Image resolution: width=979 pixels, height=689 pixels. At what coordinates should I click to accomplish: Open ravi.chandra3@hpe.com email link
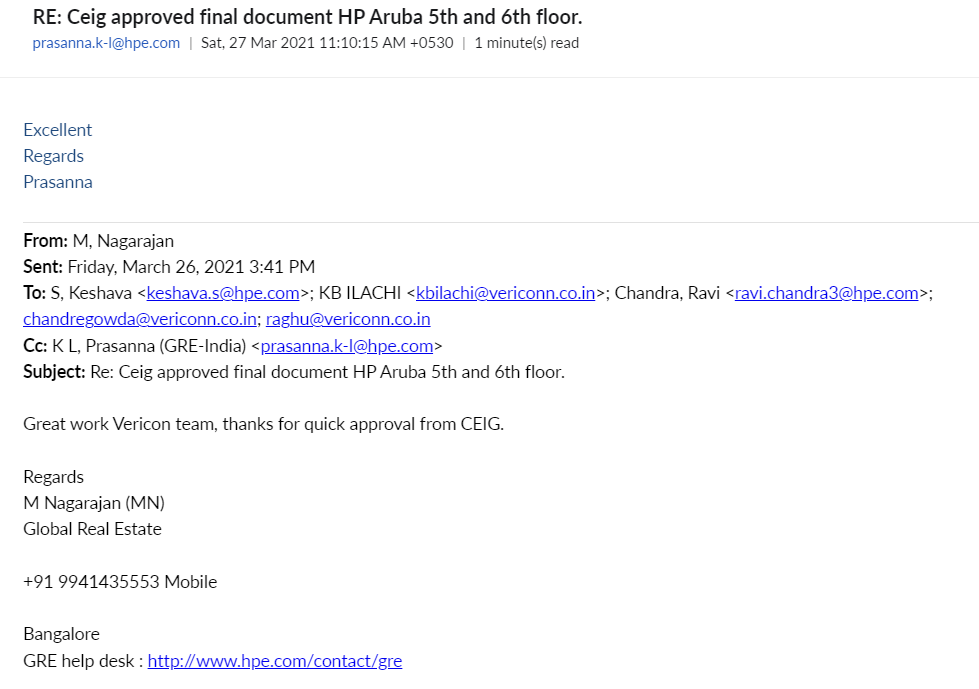(826, 293)
